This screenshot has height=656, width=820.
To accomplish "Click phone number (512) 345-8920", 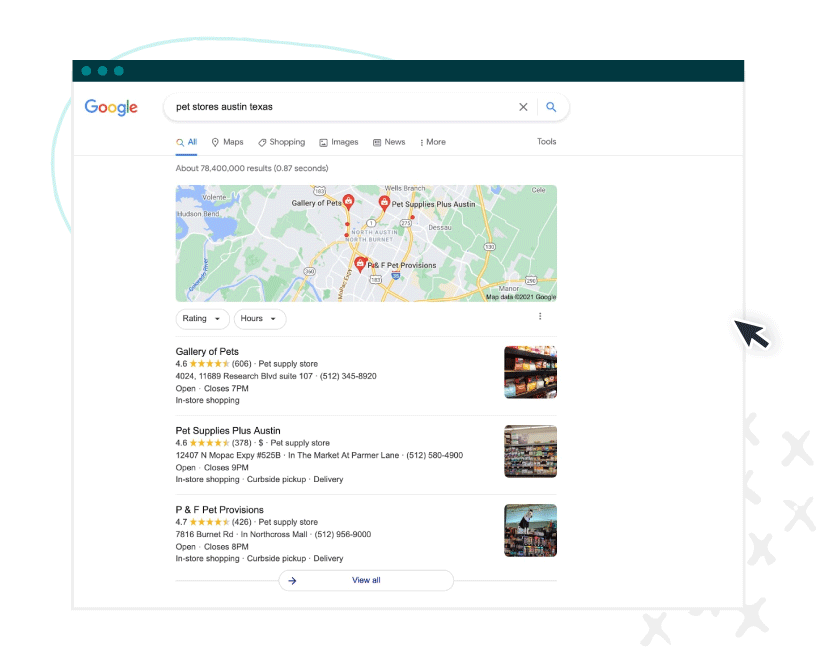I will pyautogui.click(x=348, y=376).
